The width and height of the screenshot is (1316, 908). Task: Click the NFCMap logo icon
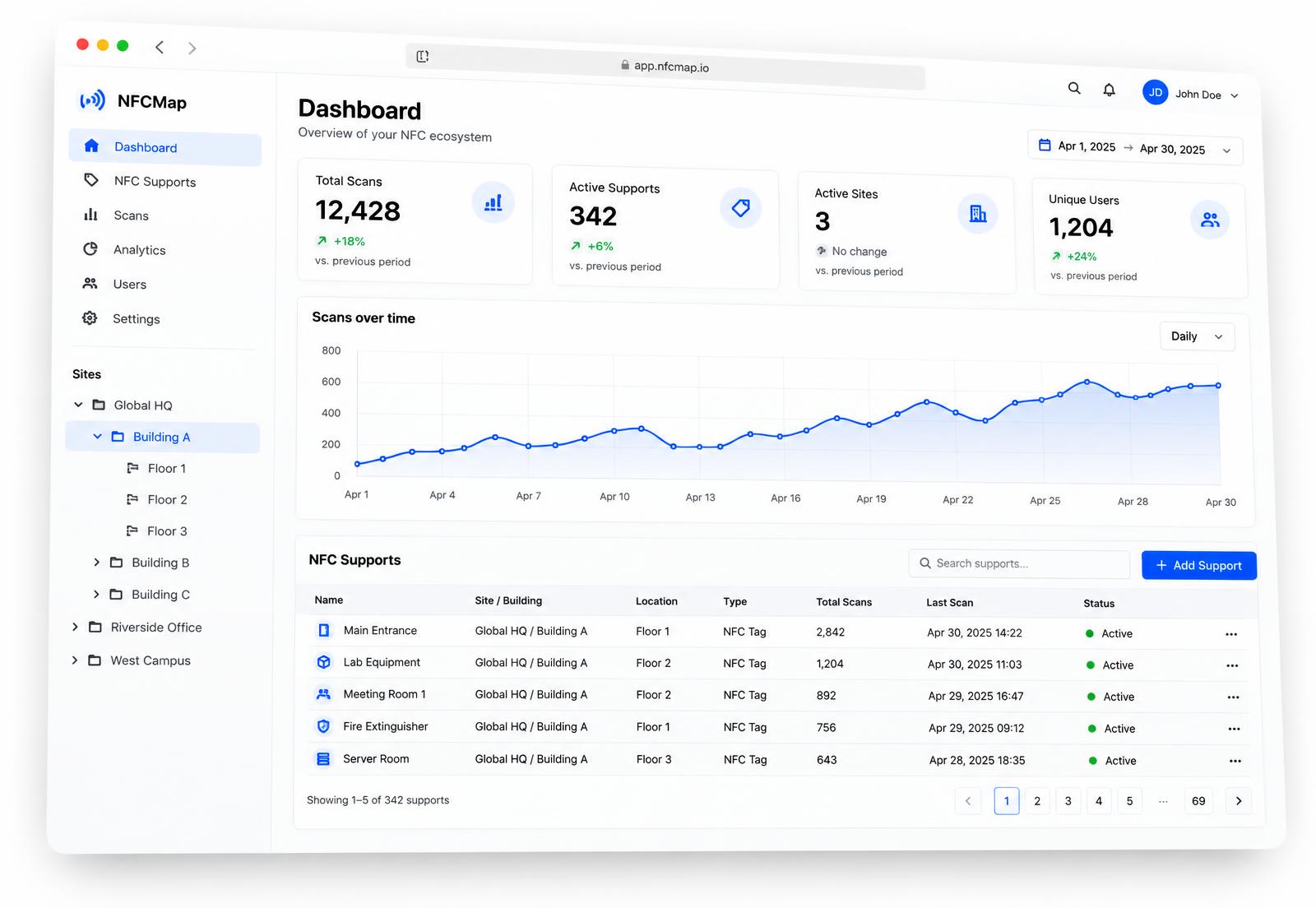pos(92,100)
